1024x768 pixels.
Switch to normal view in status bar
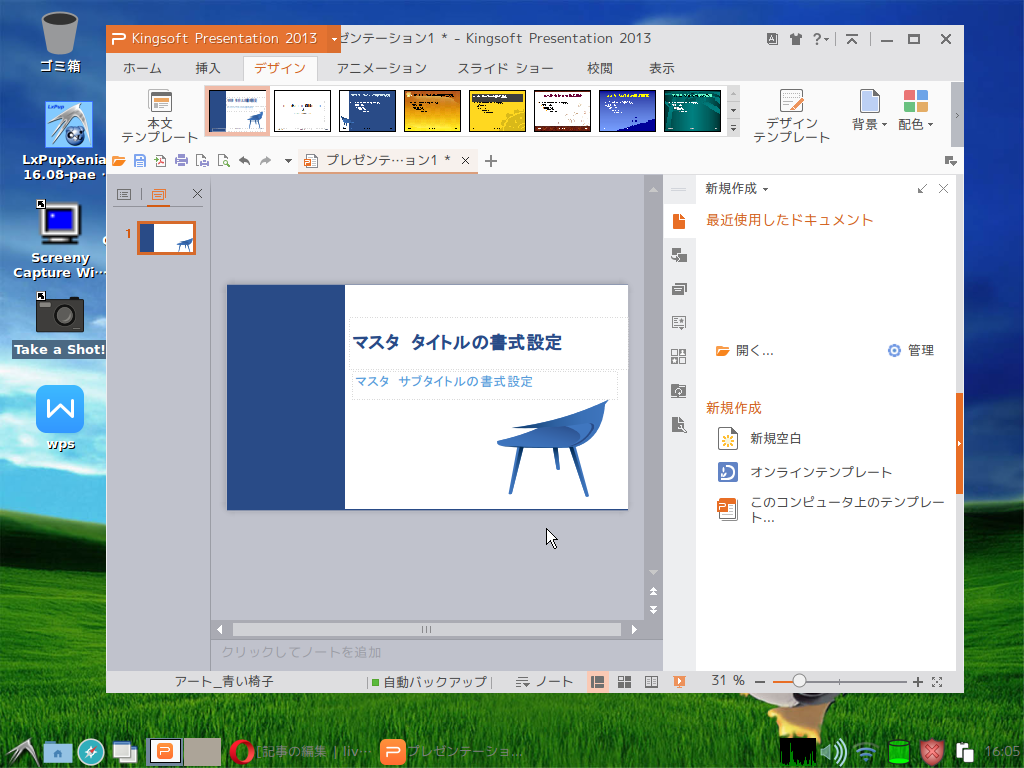(x=598, y=682)
